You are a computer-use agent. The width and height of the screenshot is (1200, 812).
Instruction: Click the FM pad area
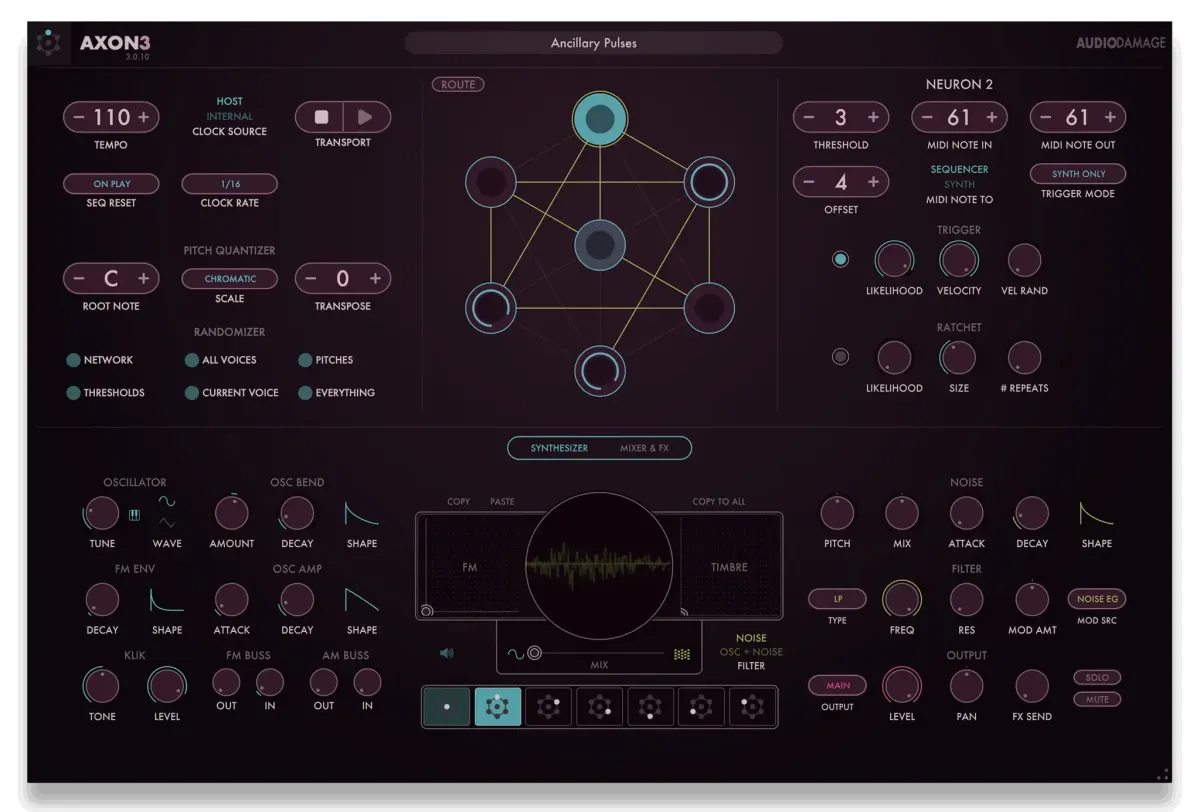click(x=470, y=567)
